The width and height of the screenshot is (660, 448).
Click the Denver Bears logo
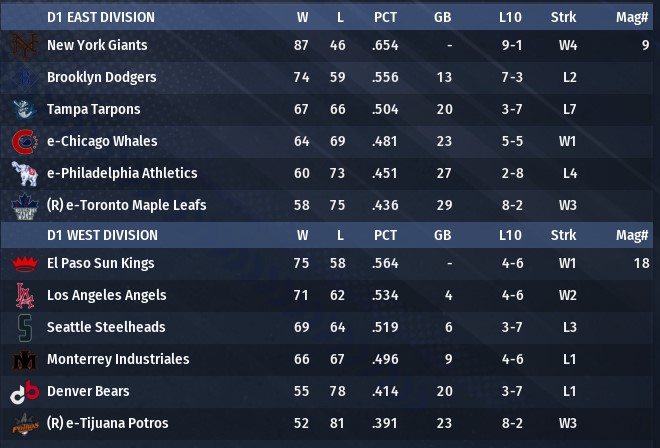pos(23,392)
